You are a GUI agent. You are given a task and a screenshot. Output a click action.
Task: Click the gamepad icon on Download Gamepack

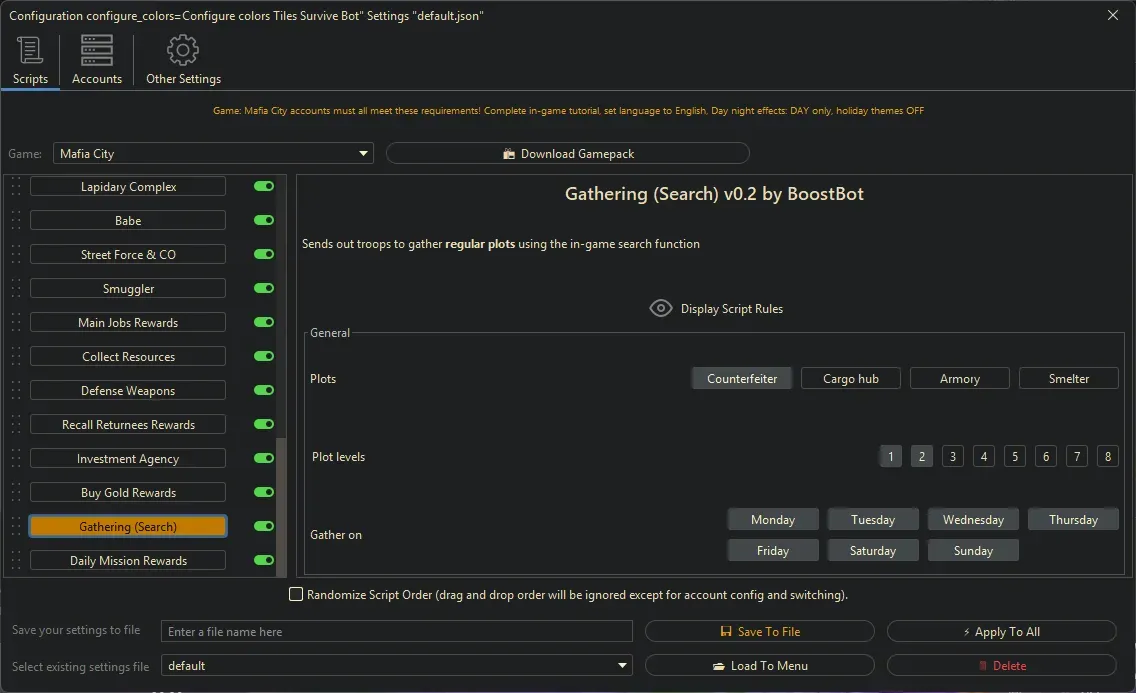coord(509,153)
